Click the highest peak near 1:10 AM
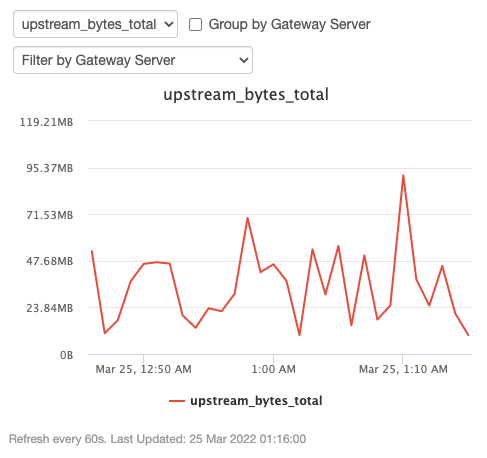Screen dimensions: 487x458 point(403,175)
